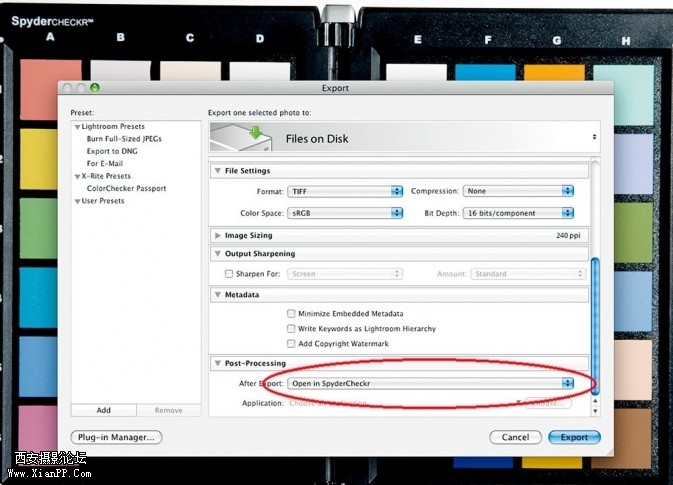The height and width of the screenshot is (485, 673).
Task: Click the Files on Disk drive icon
Action: tap(242, 137)
